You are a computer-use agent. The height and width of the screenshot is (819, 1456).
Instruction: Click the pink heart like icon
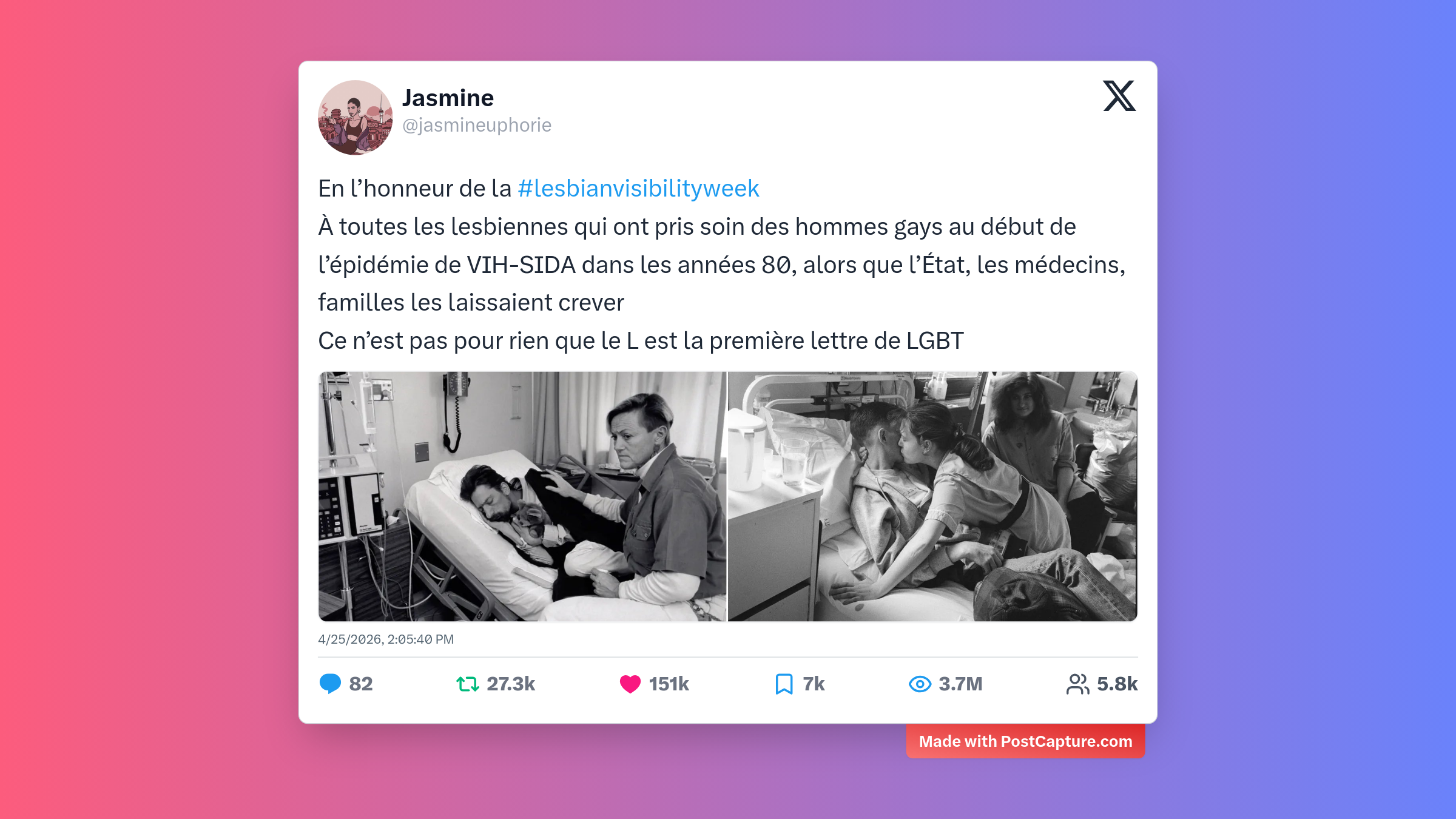630,684
